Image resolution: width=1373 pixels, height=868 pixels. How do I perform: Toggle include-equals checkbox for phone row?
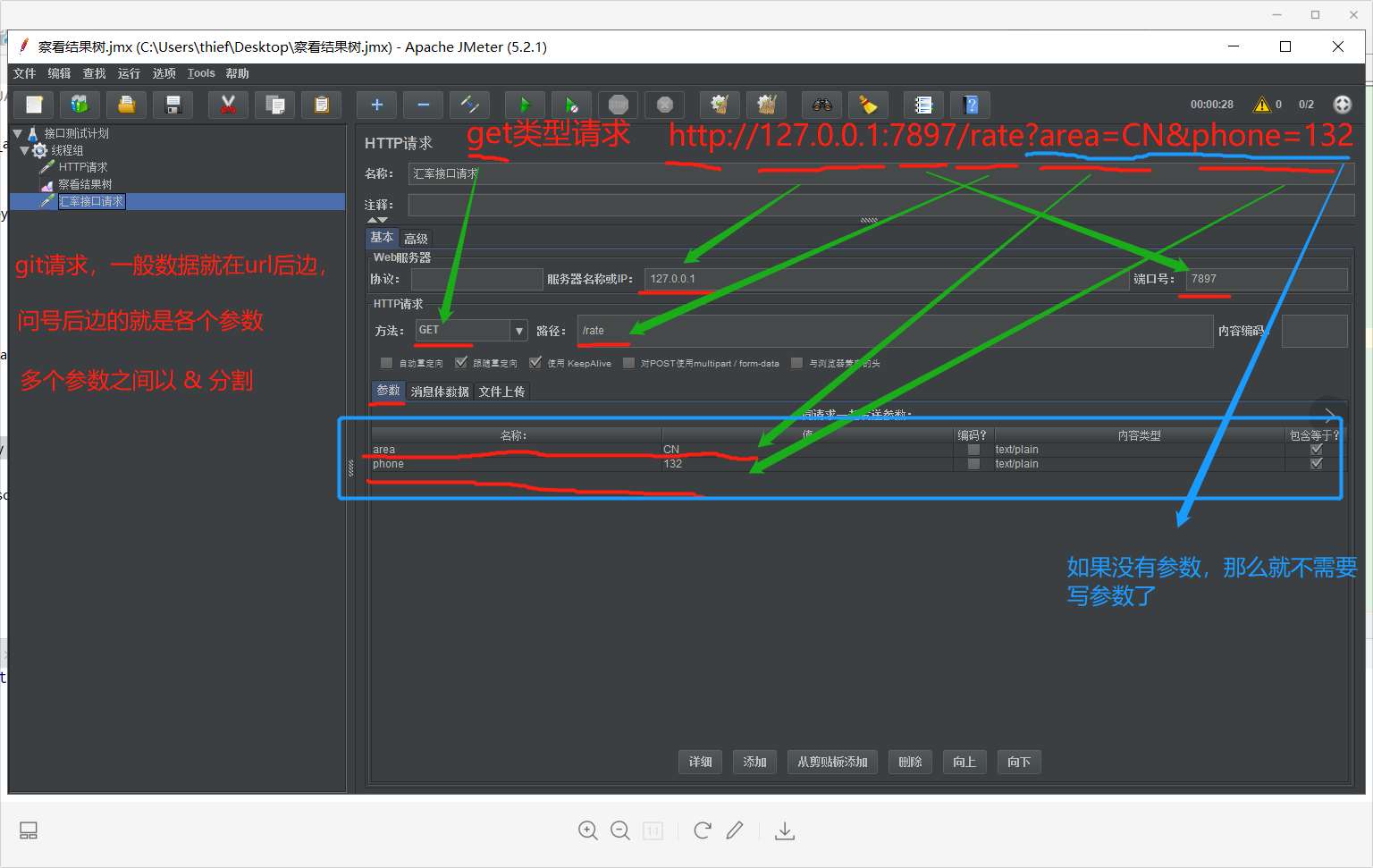1316,464
